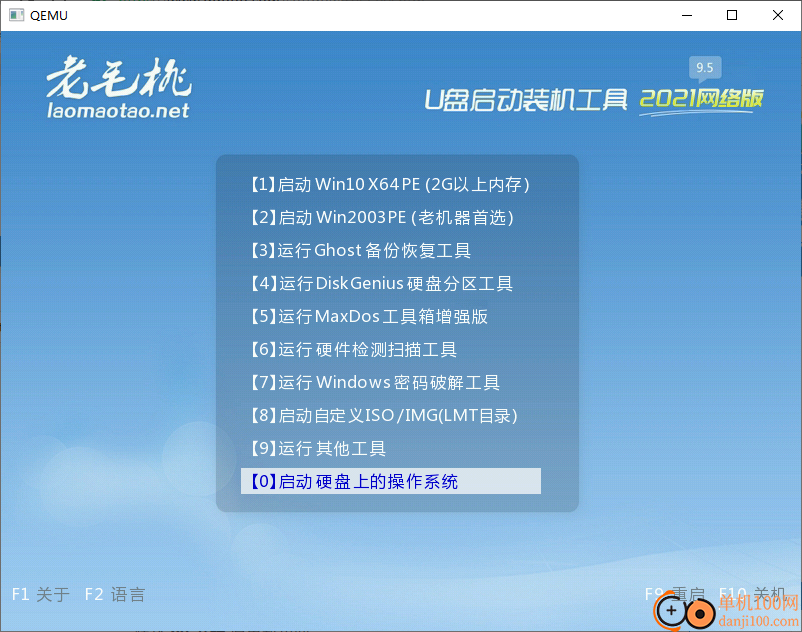
Task: Click the F2 语言 (Language) label
Action: (115, 594)
